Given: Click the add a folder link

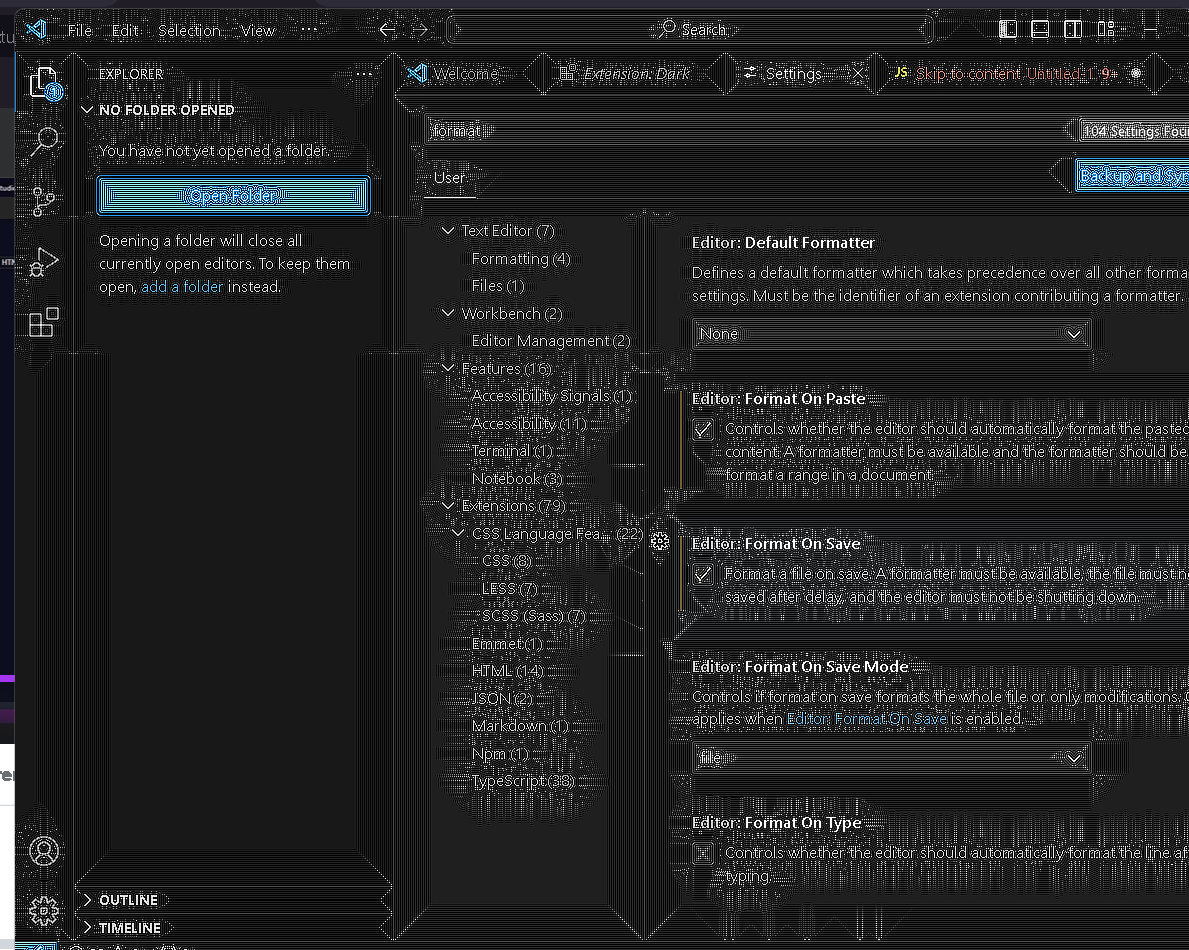Looking at the screenshot, I should (x=181, y=287).
